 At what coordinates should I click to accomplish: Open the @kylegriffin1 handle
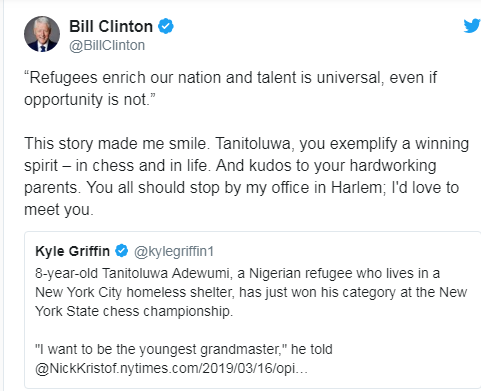(174, 251)
